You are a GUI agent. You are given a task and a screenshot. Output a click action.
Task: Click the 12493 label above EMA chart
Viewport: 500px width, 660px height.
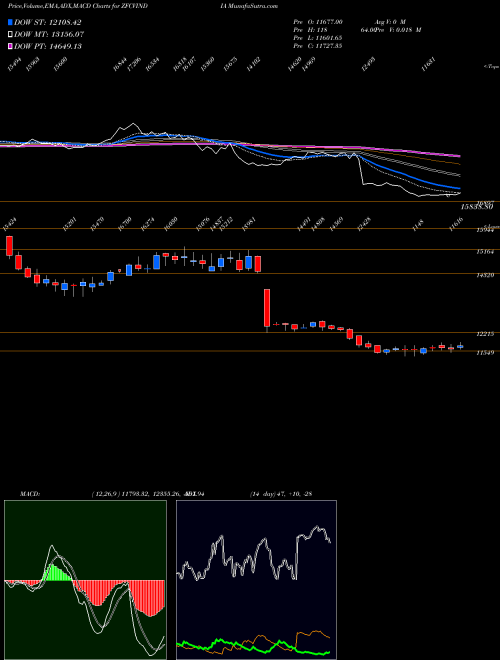(369, 65)
